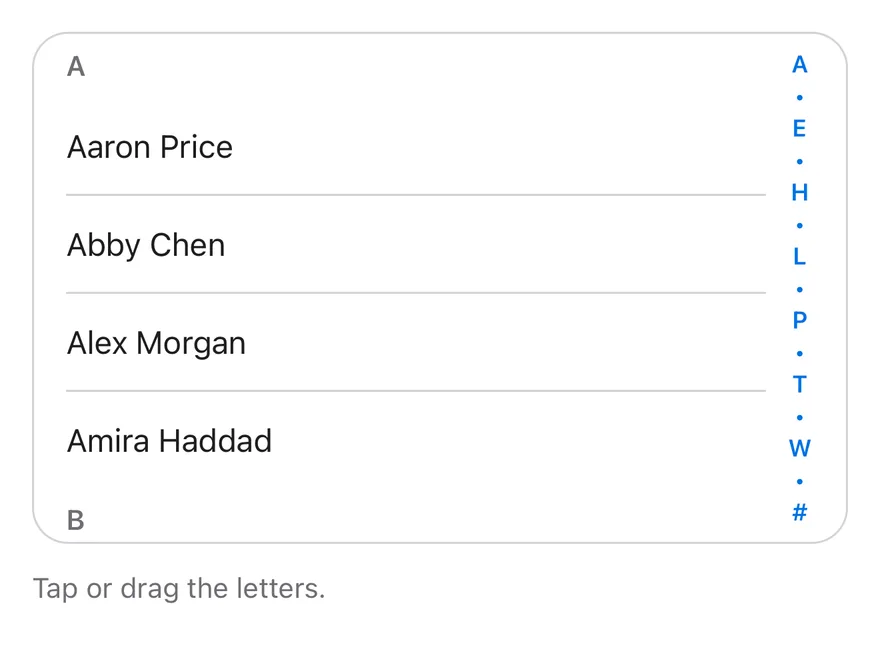Tap the dot between T and W
The height and width of the screenshot is (651, 880).
[x=800, y=418]
